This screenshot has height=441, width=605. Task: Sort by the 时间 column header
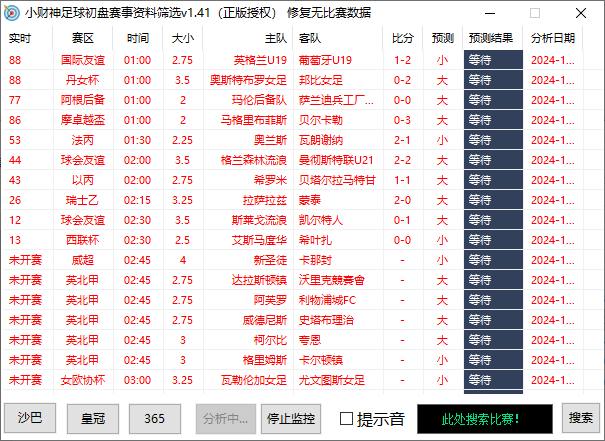pyautogui.click(x=137, y=38)
